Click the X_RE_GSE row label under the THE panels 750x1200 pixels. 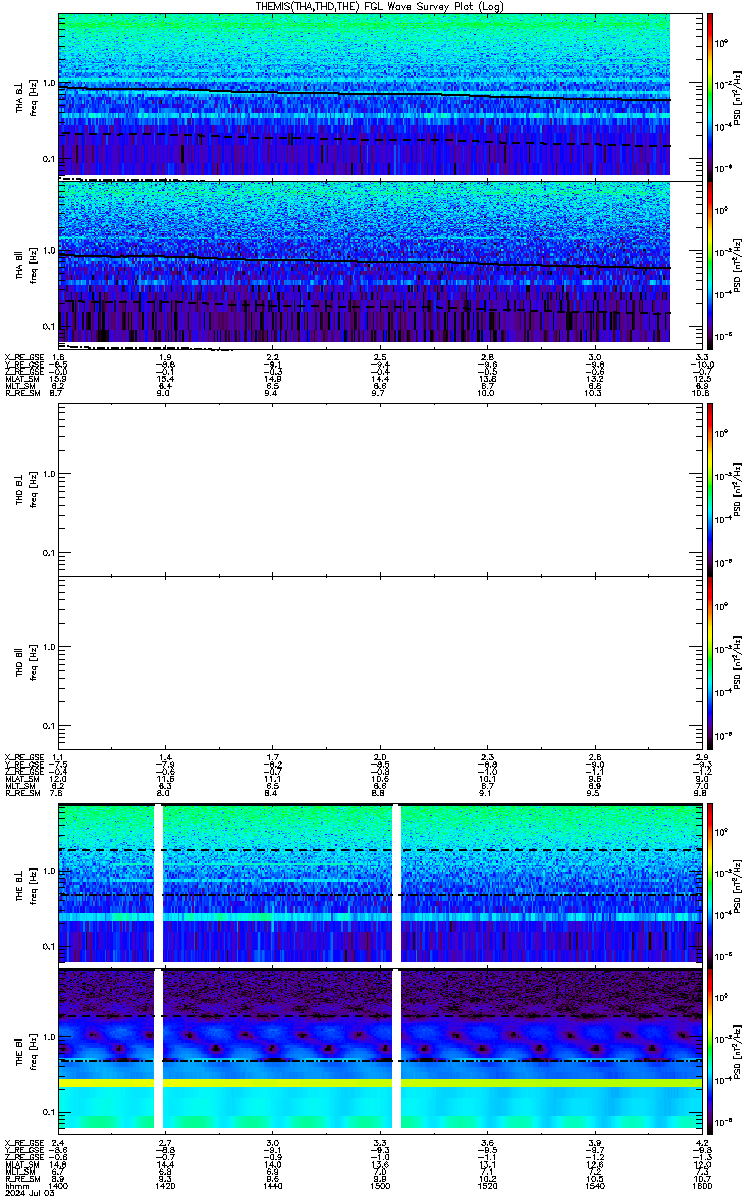coord(24,1142)
